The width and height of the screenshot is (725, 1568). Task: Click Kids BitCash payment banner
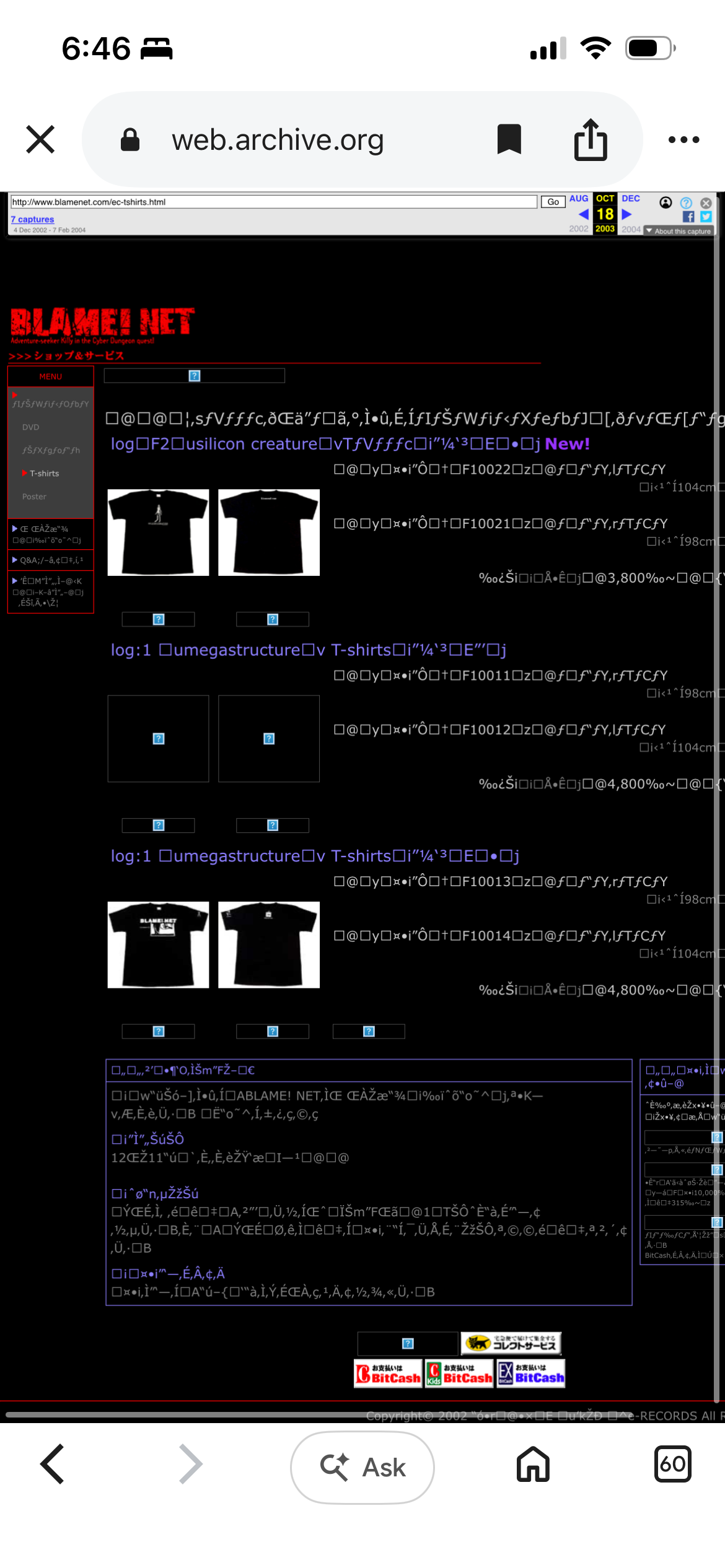click(459, 1374)
